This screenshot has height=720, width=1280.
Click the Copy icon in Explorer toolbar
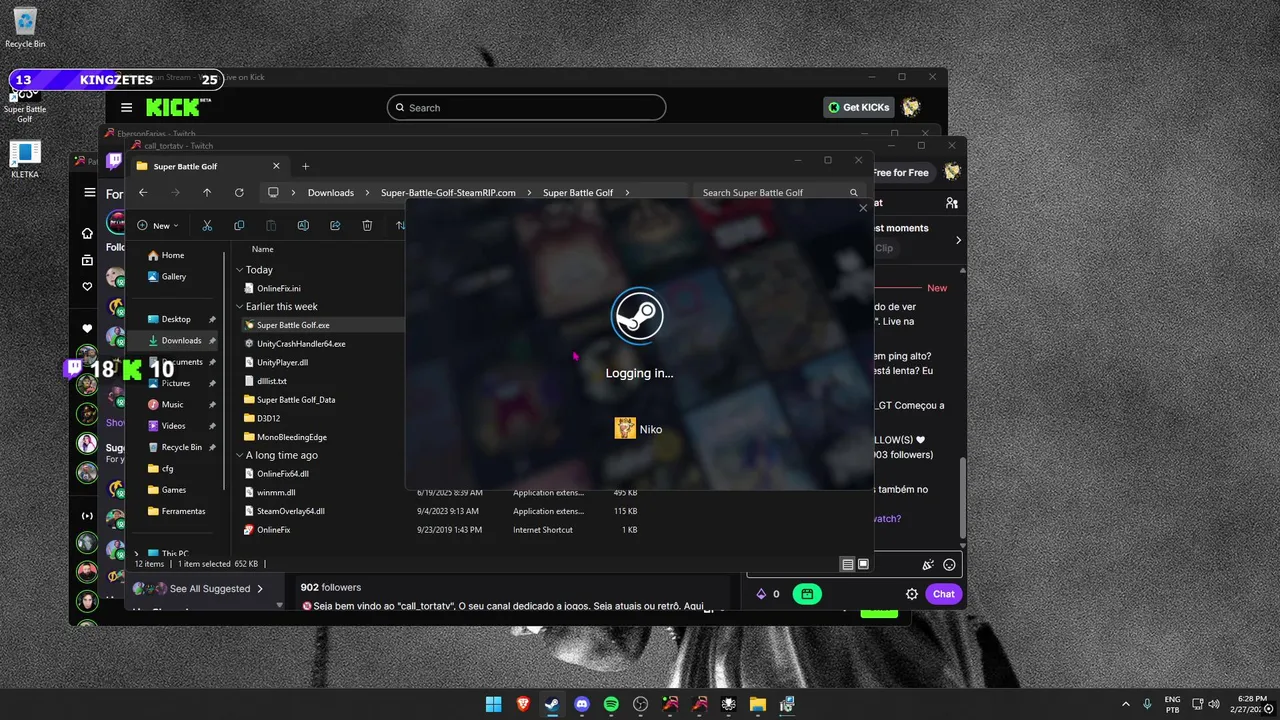[x=239, y=226]
